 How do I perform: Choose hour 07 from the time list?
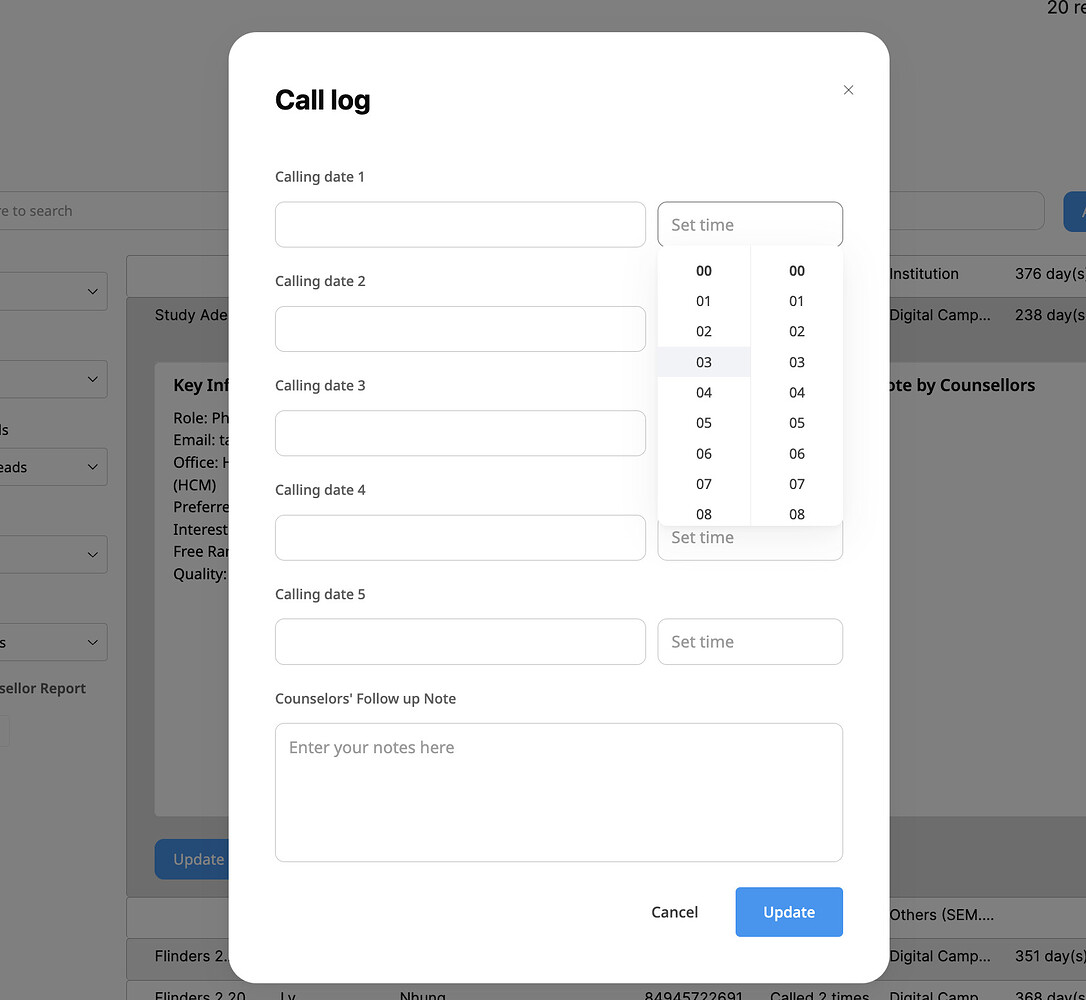point(703,484)
